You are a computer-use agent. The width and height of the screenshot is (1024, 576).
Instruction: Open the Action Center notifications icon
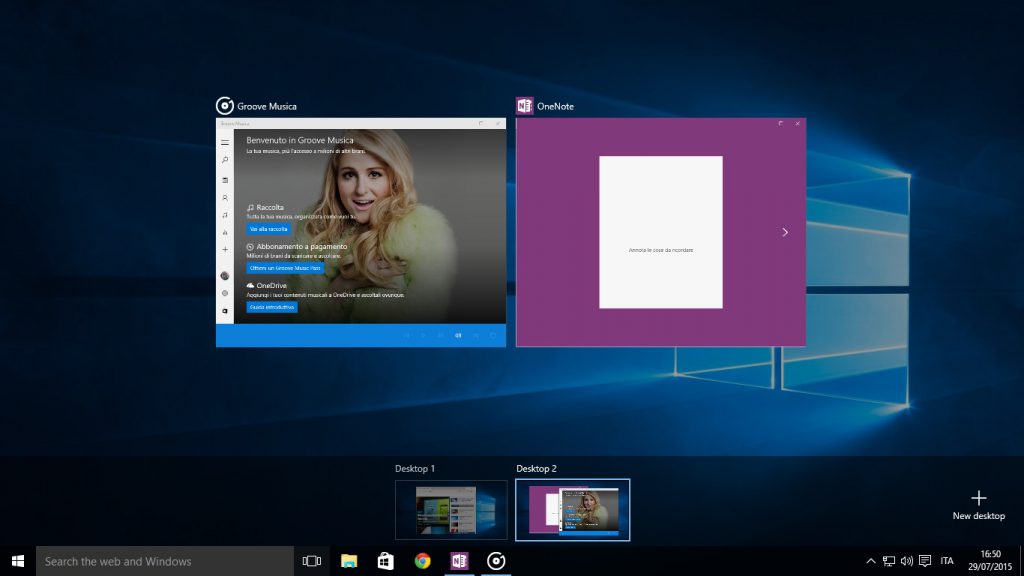(925, 561)
